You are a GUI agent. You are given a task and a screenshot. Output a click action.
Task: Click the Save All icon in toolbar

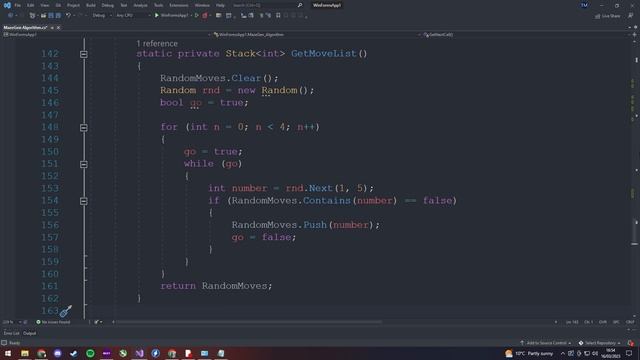click(x=58, y=16)
